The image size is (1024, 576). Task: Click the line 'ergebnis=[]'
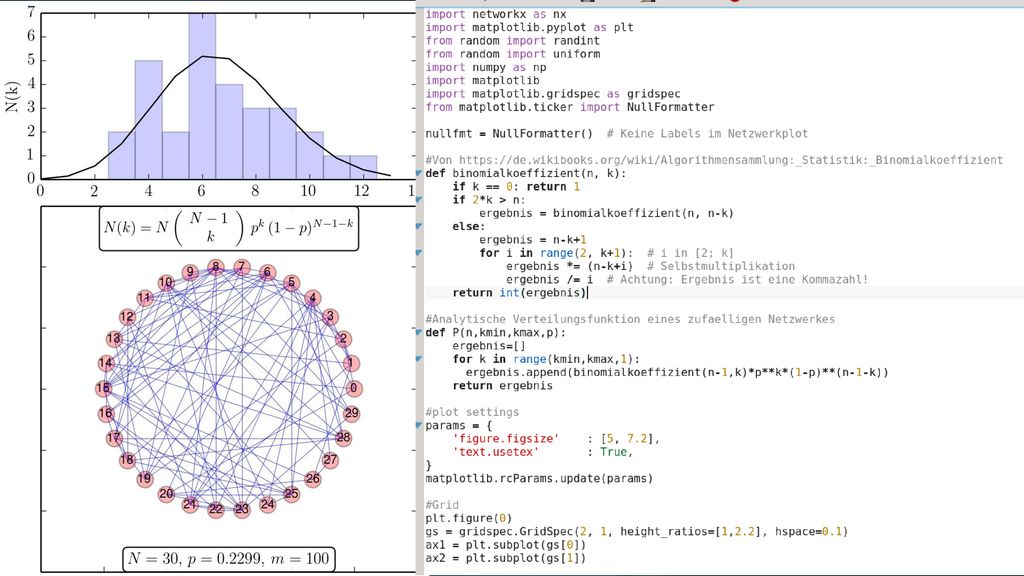pyautogui.click(x=488, y=346)
